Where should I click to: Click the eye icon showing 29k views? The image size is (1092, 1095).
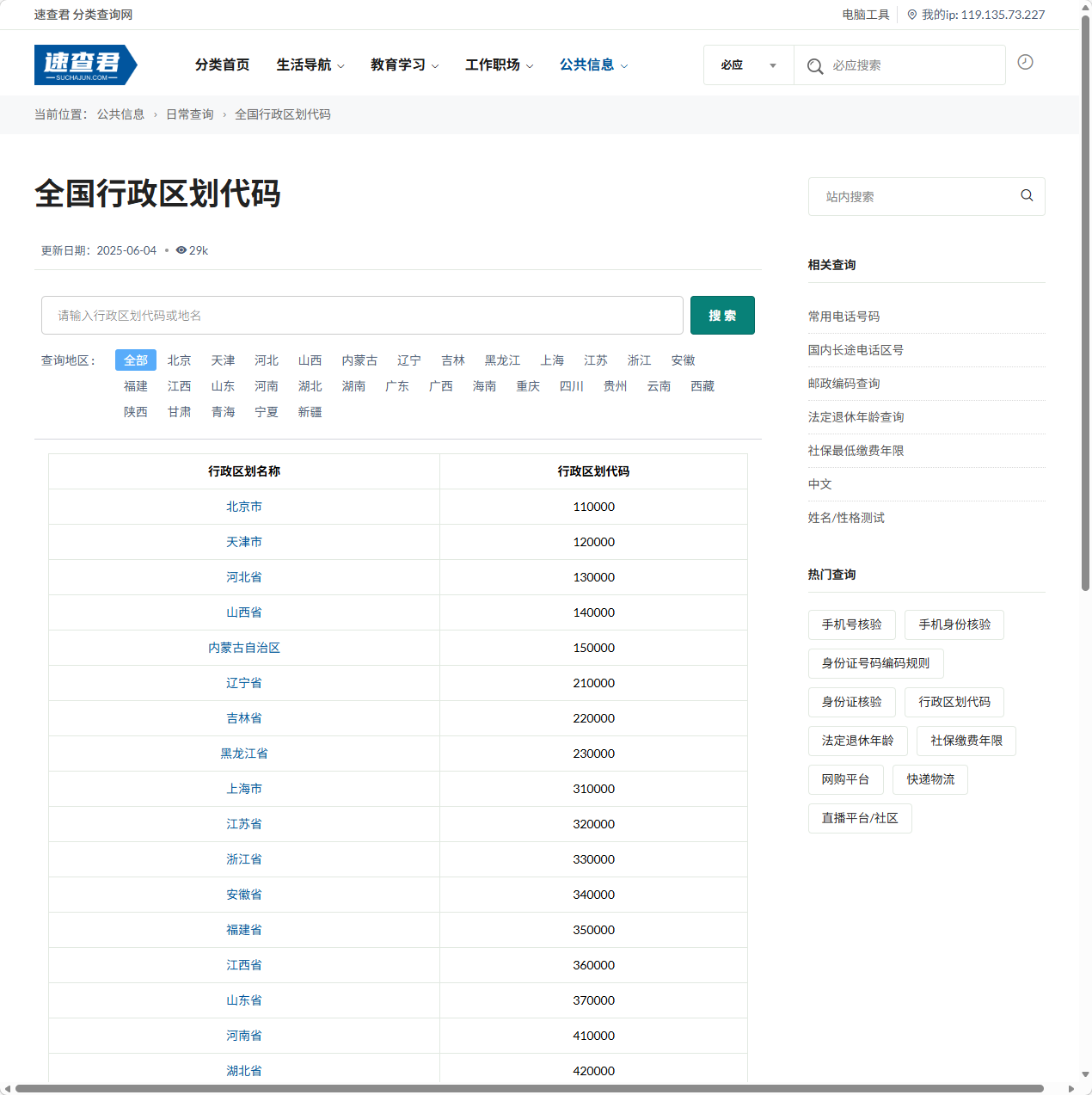pos(181,250)
